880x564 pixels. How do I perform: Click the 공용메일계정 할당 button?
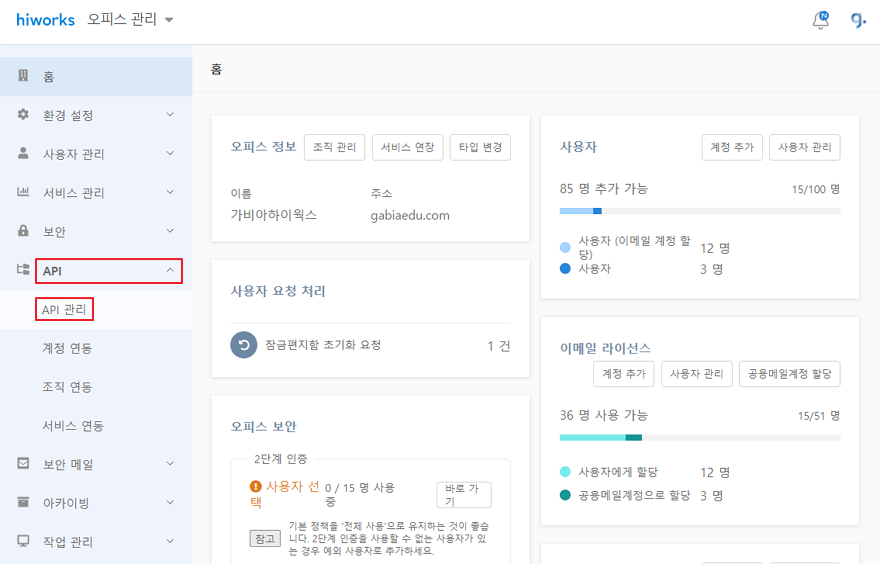tap(790, 374)
